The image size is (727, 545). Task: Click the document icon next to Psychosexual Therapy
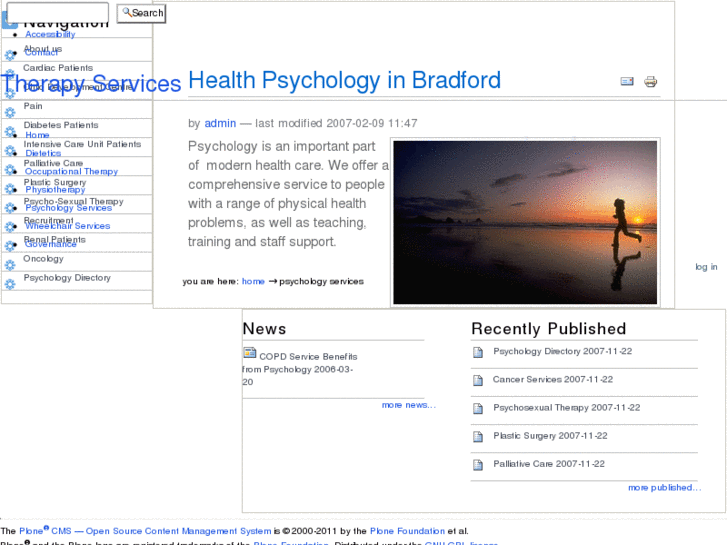pyautogui.click(x=478, y=409)
